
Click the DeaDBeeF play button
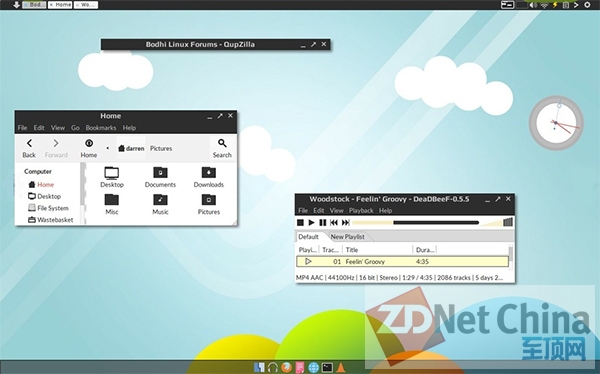tap(311, 222)
